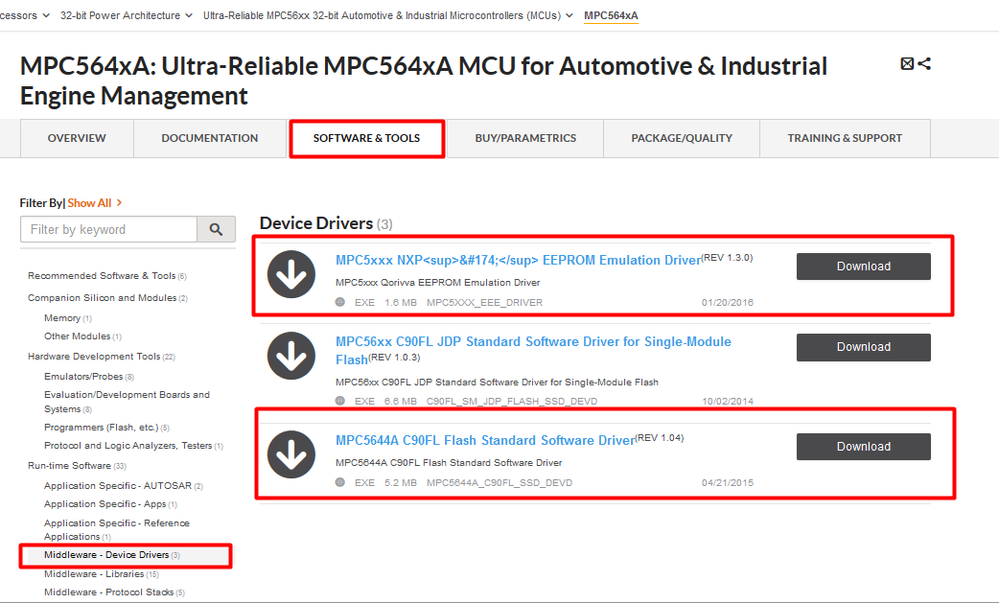Screen dimensions: 999x603
Task: Select Application Specific - AUTOSAR filter
Action: click(118, 486)
